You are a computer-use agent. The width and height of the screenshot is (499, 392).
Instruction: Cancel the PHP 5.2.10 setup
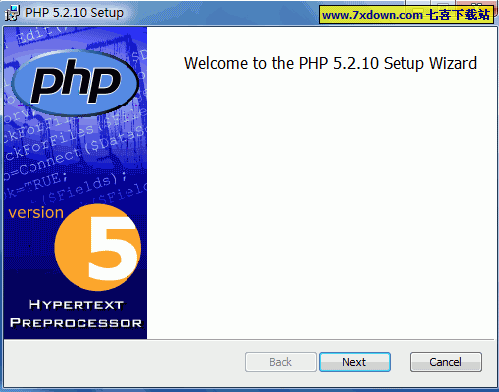click(446, 362)
